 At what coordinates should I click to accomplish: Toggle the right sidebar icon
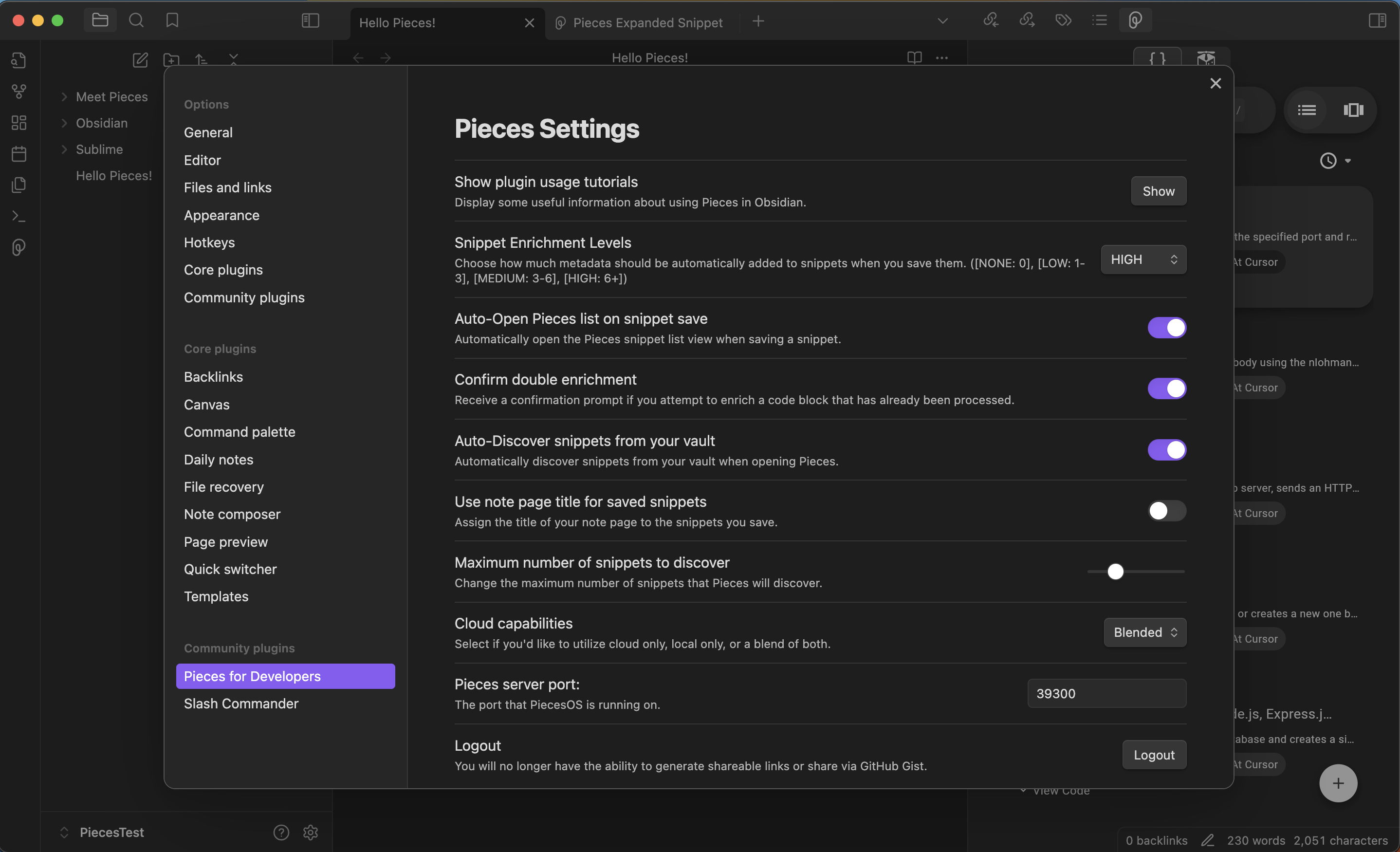pos(1377,20)
